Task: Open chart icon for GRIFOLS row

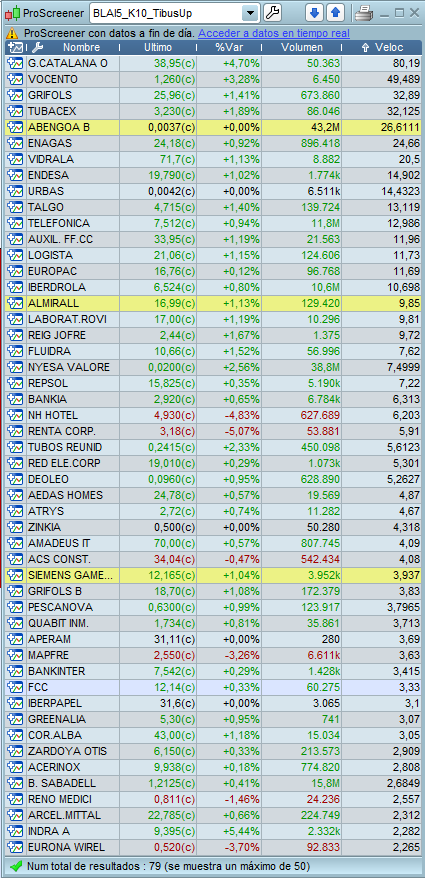Action: pos(14,95)
